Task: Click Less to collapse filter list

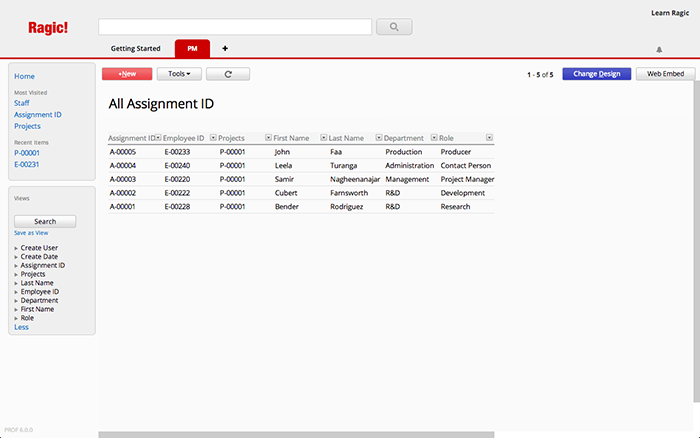Action: tap(21, 327)
